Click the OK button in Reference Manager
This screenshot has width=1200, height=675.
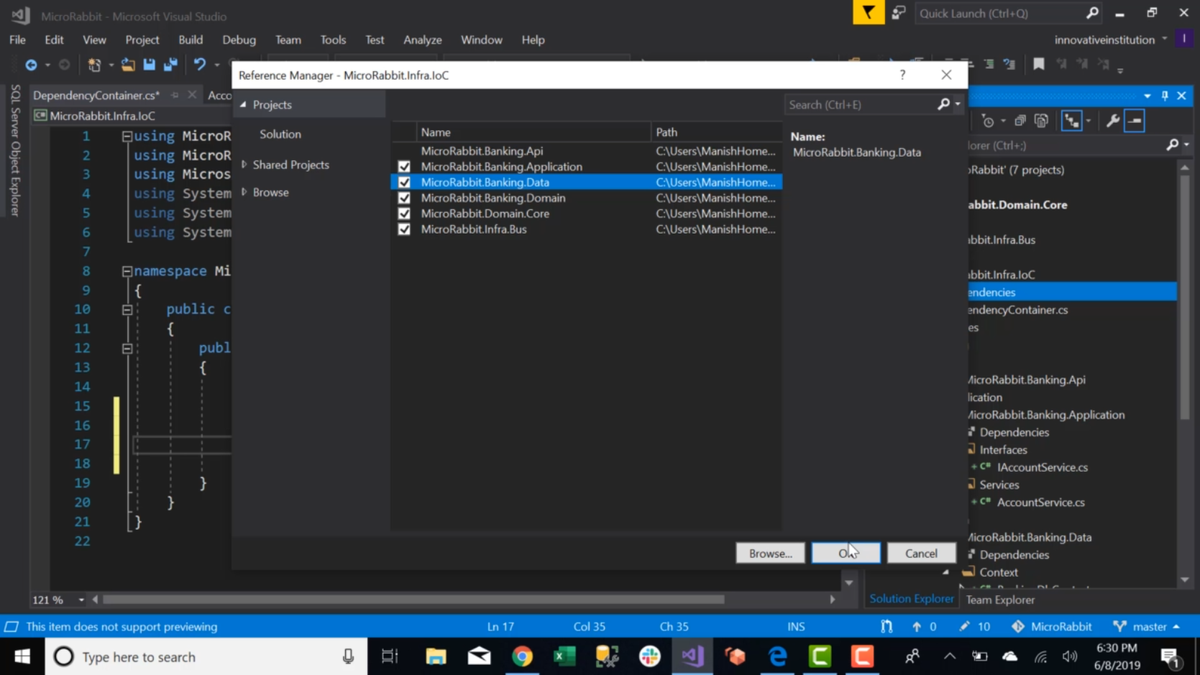(846, 553)
